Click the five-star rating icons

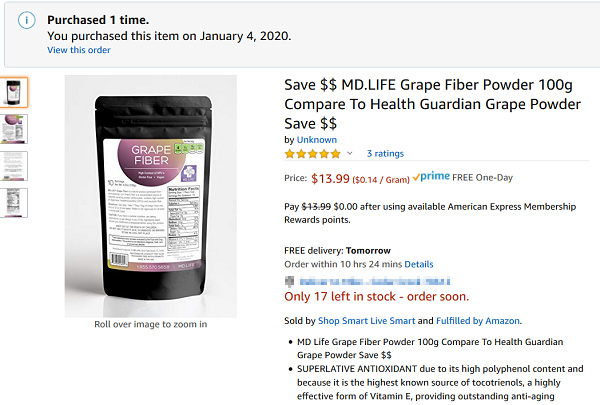pyautogui.click(x=312, y=154)
